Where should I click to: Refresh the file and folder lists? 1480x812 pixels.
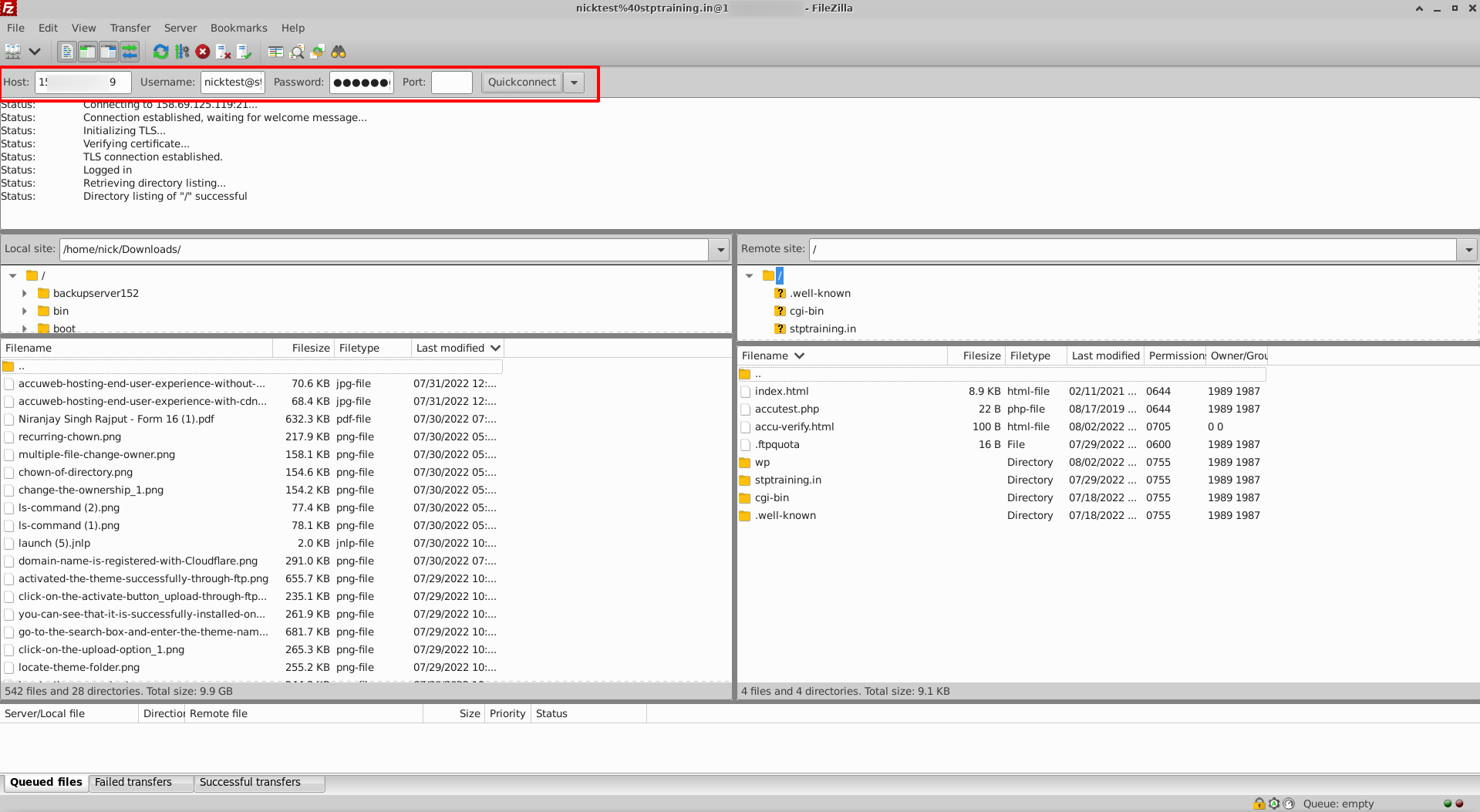(160, 52)
